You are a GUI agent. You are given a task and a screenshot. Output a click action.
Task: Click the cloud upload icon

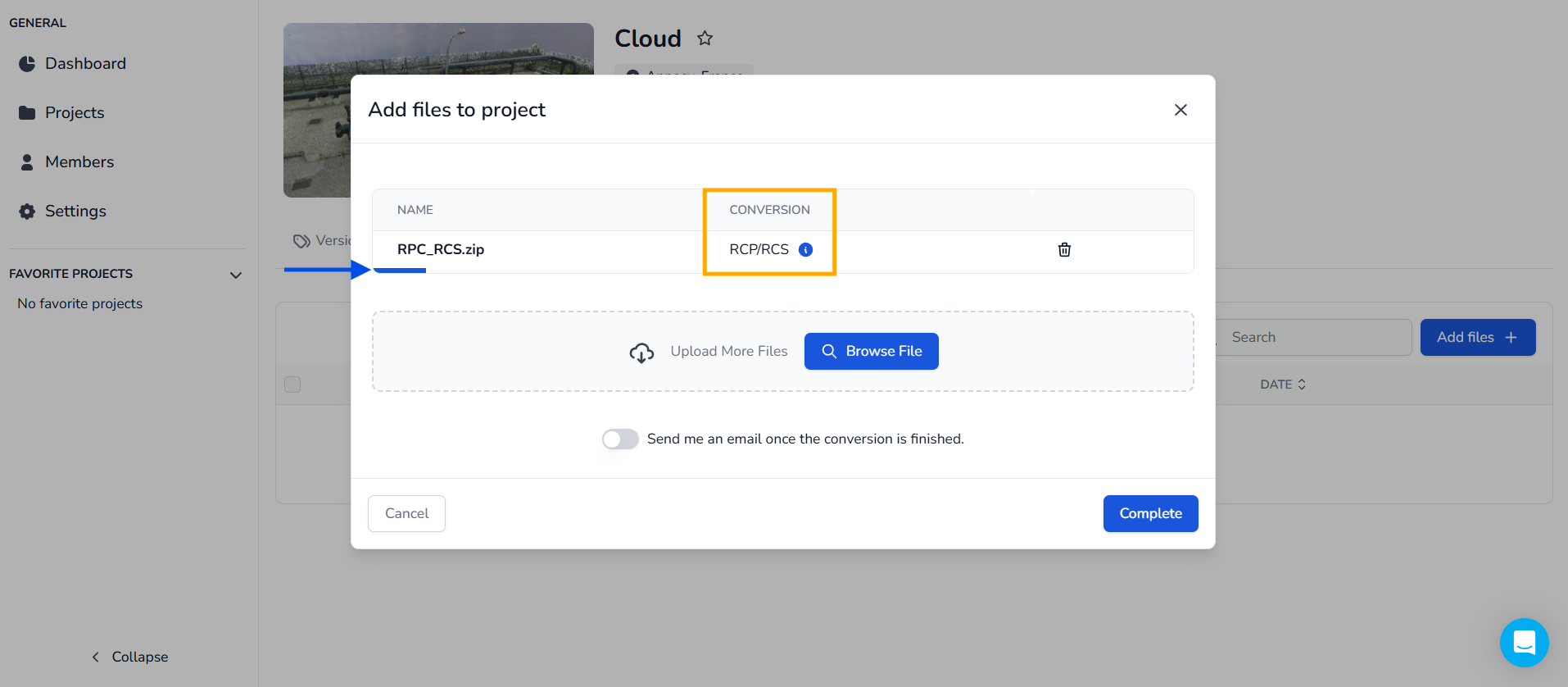click(641, 353)
